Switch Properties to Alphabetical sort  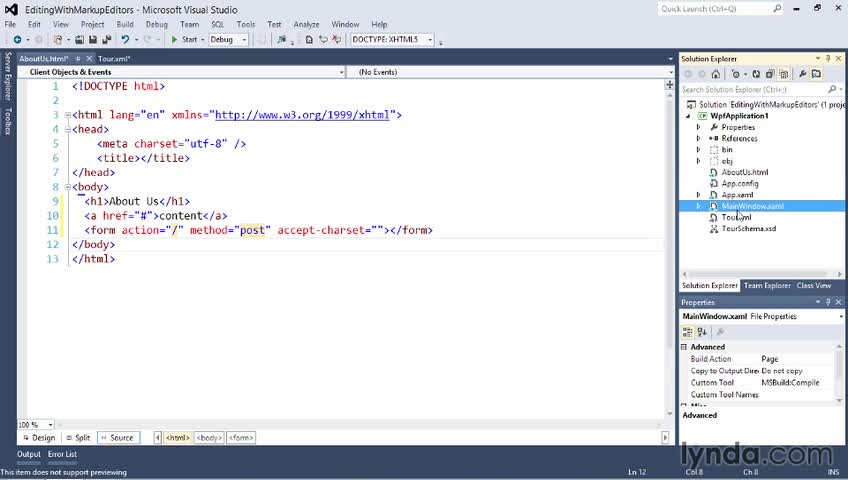702,332
